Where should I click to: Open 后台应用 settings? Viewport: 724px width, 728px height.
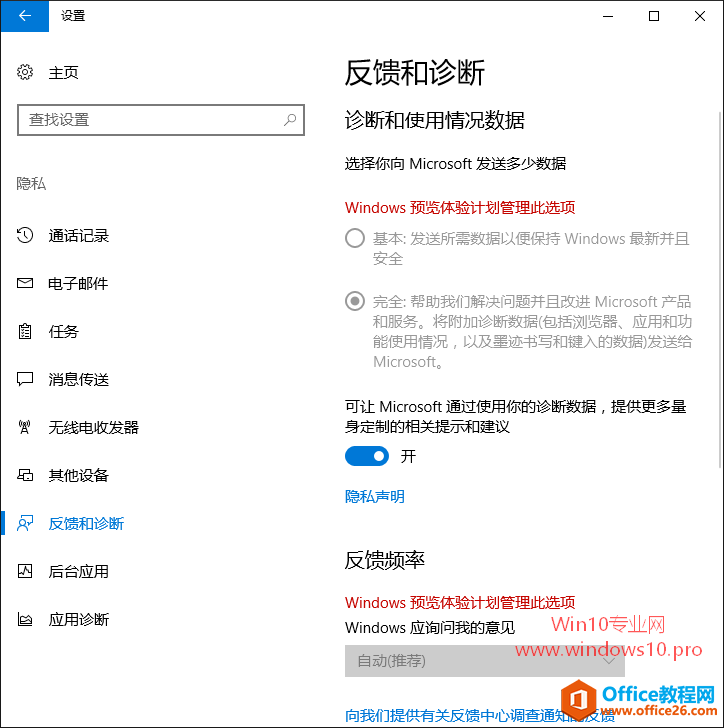(78, 571)
